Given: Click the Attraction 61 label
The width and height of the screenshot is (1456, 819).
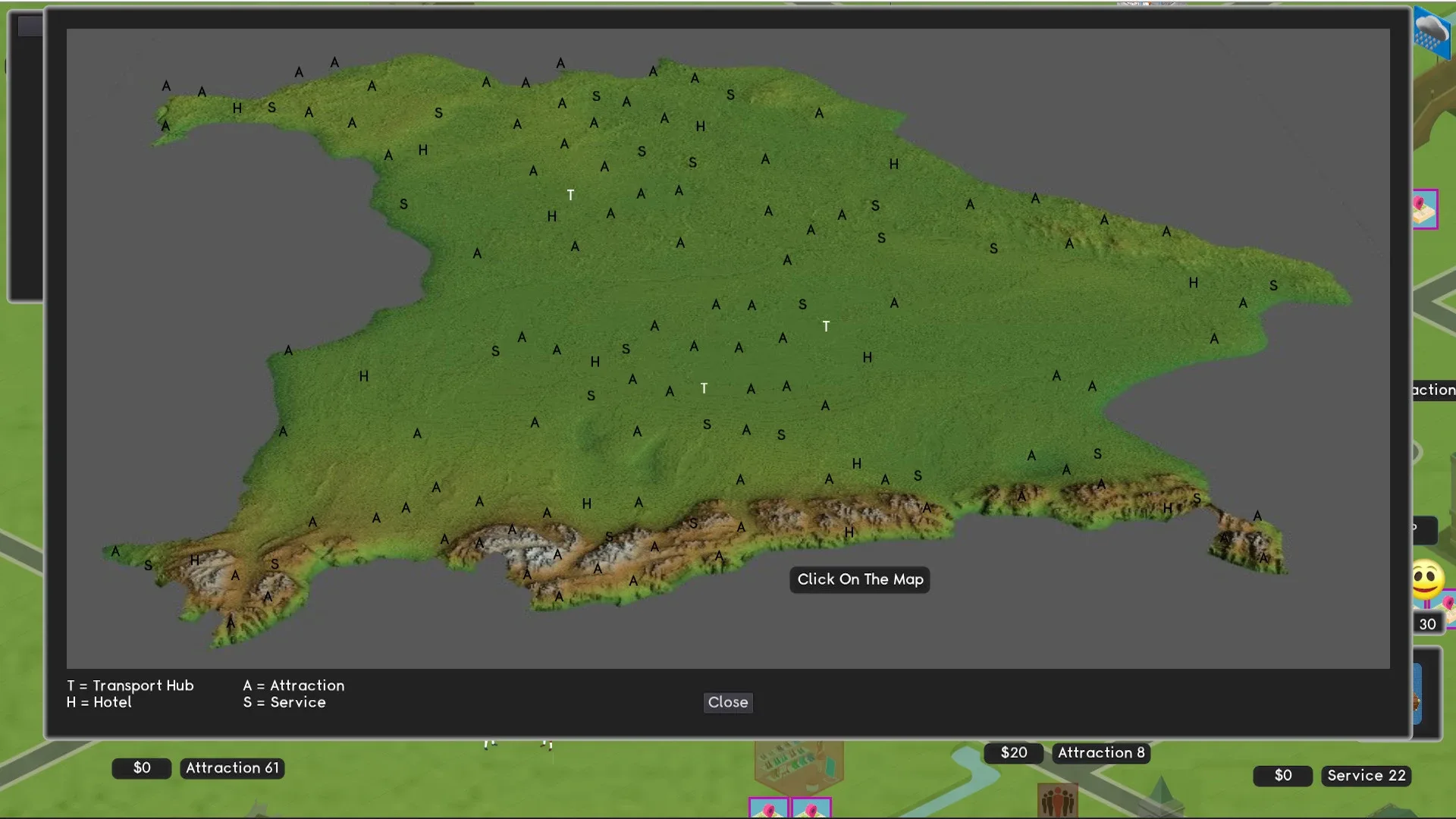Looking at the screenshot, I should coord(232,768).
